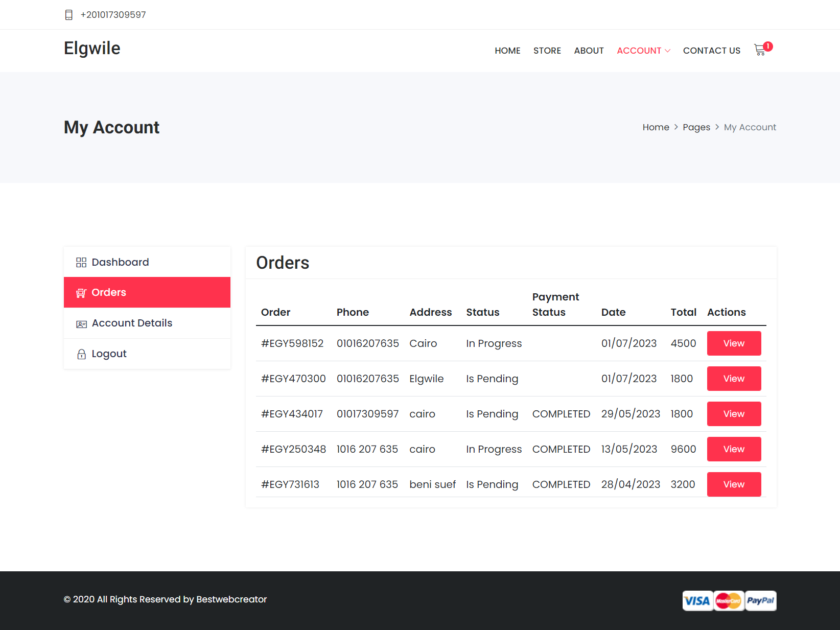View order #EGY598152 details

[734, 343]
